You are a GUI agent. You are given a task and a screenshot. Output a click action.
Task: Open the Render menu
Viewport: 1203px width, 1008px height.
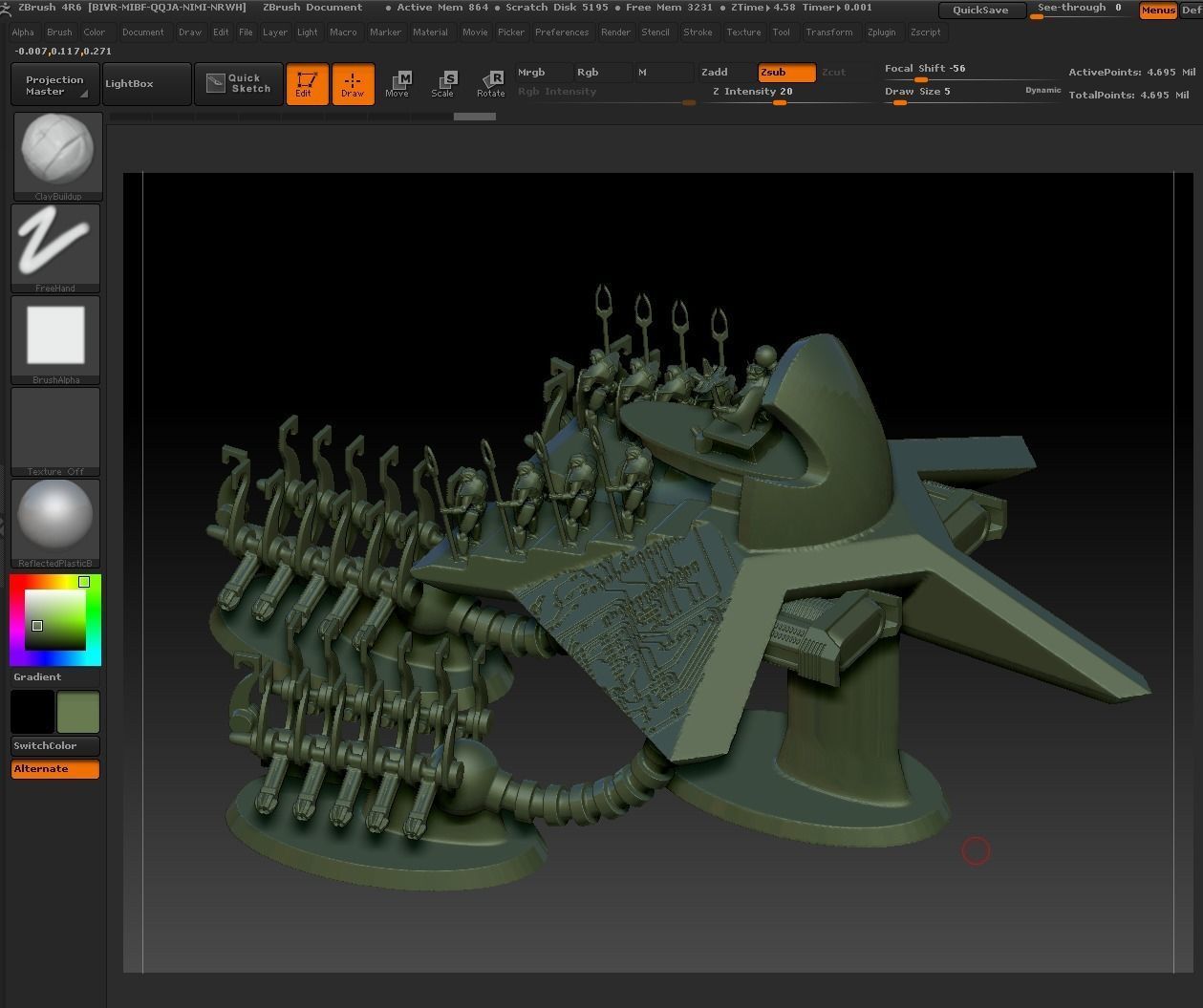click(x=615, y=32)
